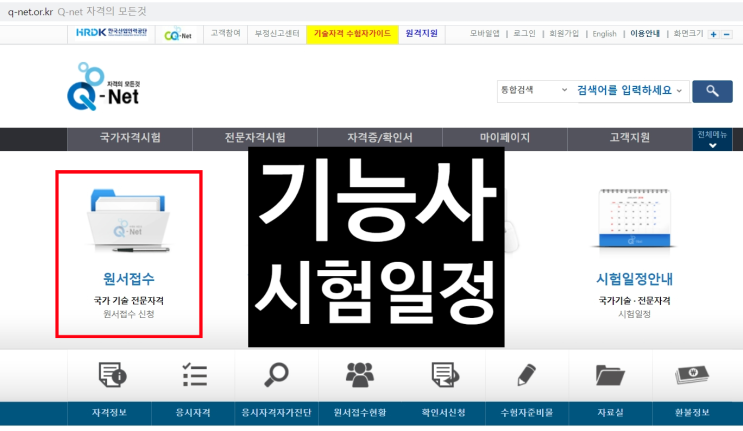Click the 자료실 label button
Viewport: 743px width, 431px height.
[610, 413]
